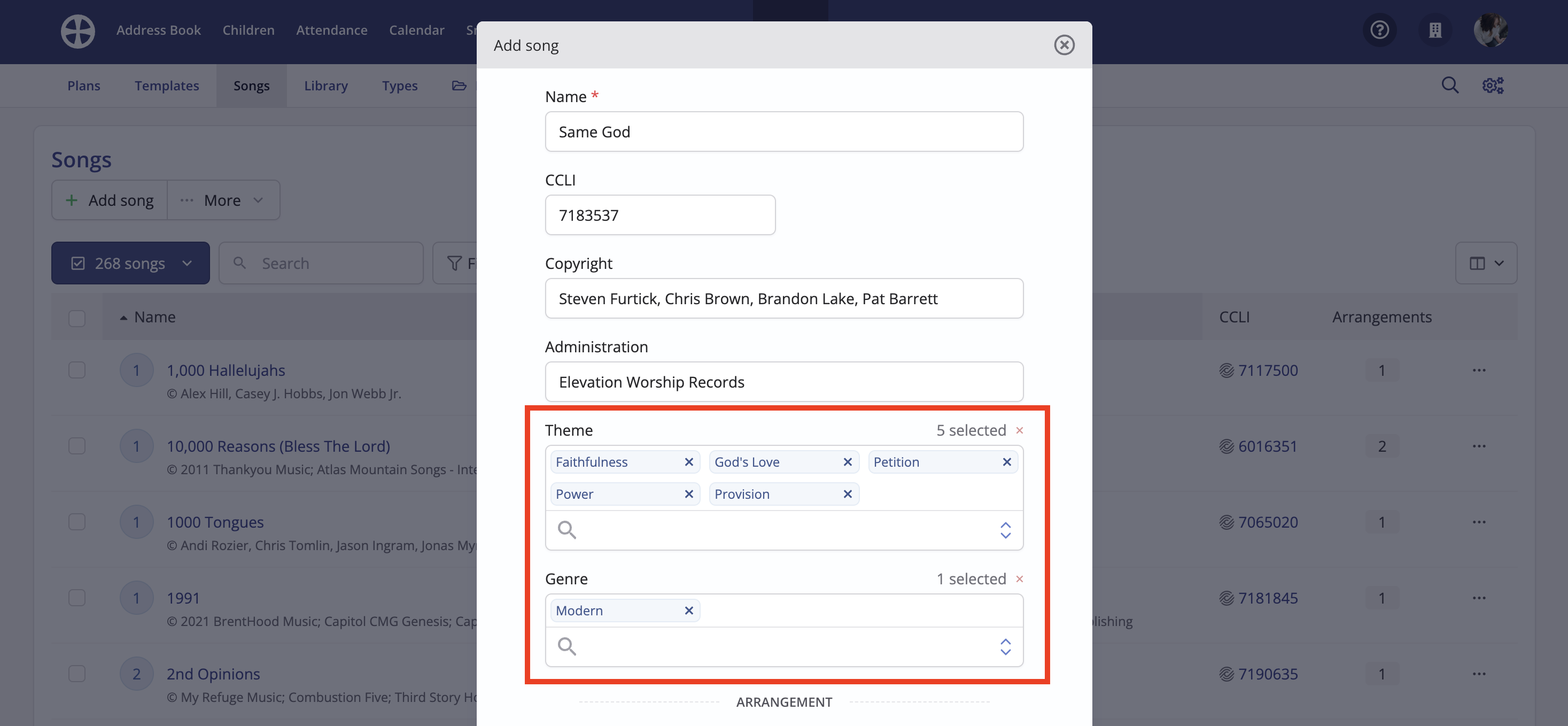Switch to the Library tab

click(x=325, y=86)
